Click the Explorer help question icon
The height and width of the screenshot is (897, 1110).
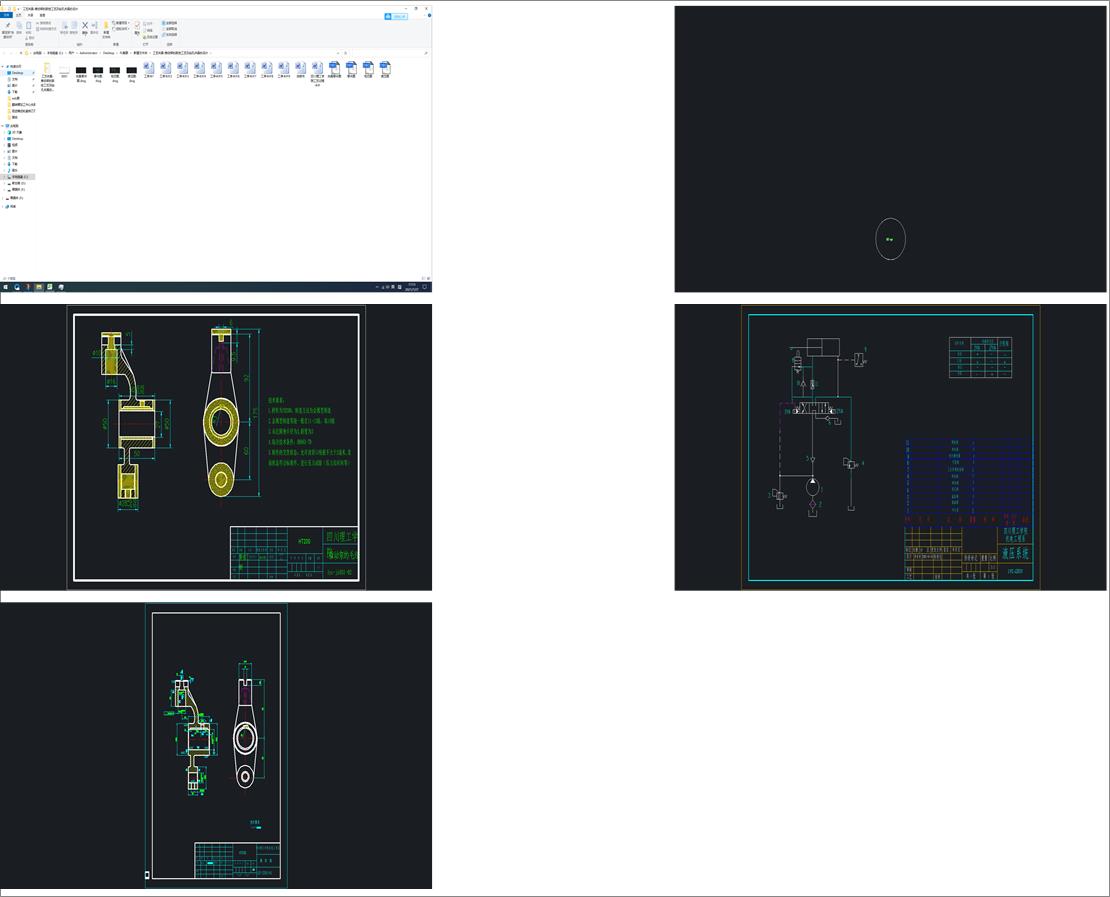point(429,16)
